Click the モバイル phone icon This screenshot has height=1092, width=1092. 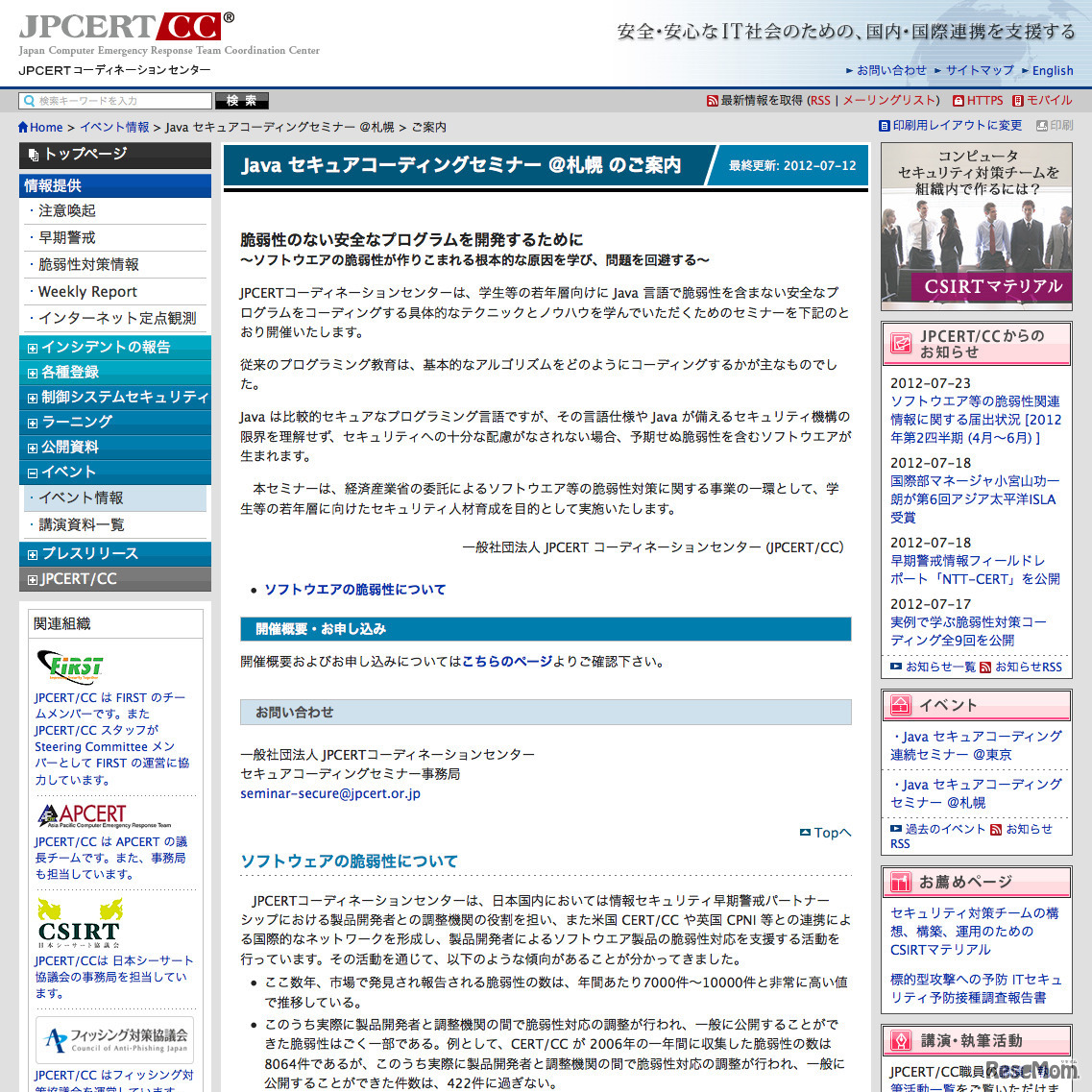(x=1017, y=101)
